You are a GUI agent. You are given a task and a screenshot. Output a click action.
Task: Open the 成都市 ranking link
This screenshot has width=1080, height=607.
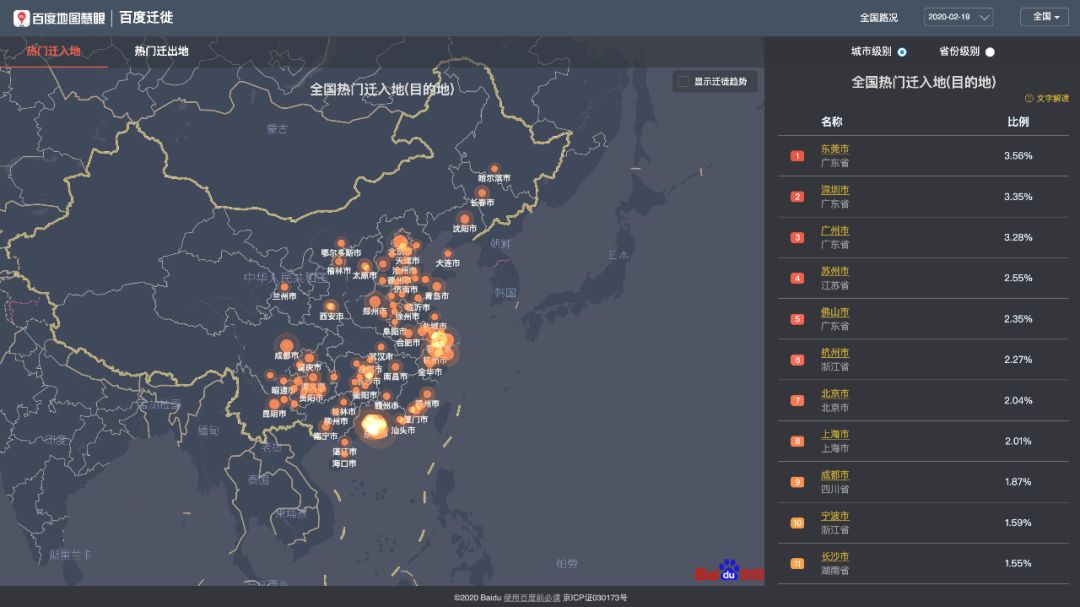tap(835, 475)
